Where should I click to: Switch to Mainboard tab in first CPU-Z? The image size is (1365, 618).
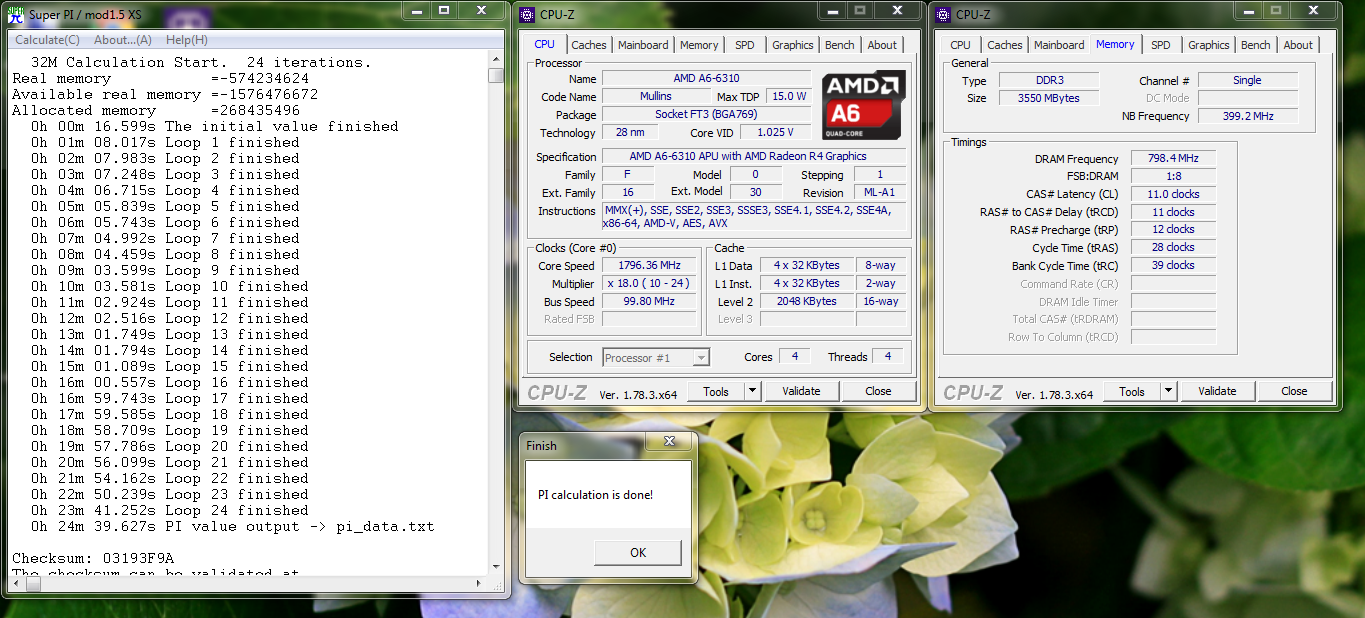pyautogui.click(x=643, y=45)
